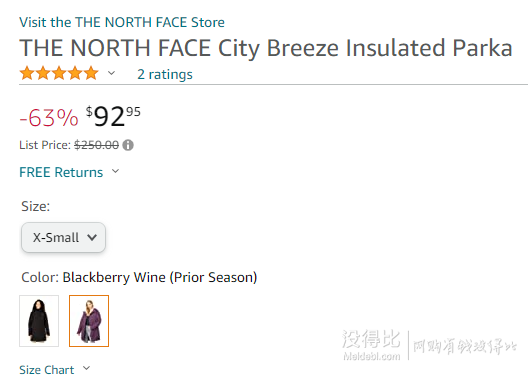Image resolution: width=528 pixels, height=380 pixels.
Task: Open the Size Chart link
Action: click(x=46, y=370)
